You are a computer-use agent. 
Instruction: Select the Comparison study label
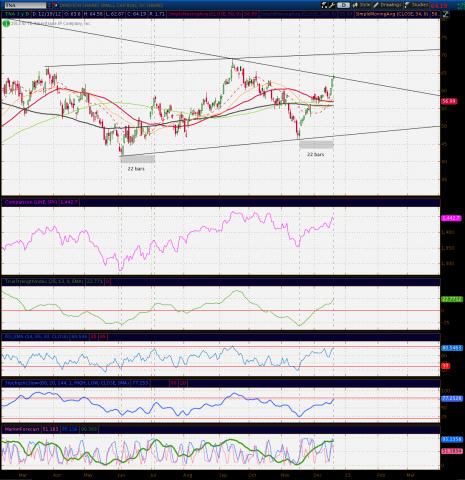pyautogui.click(x=31, y=202)
